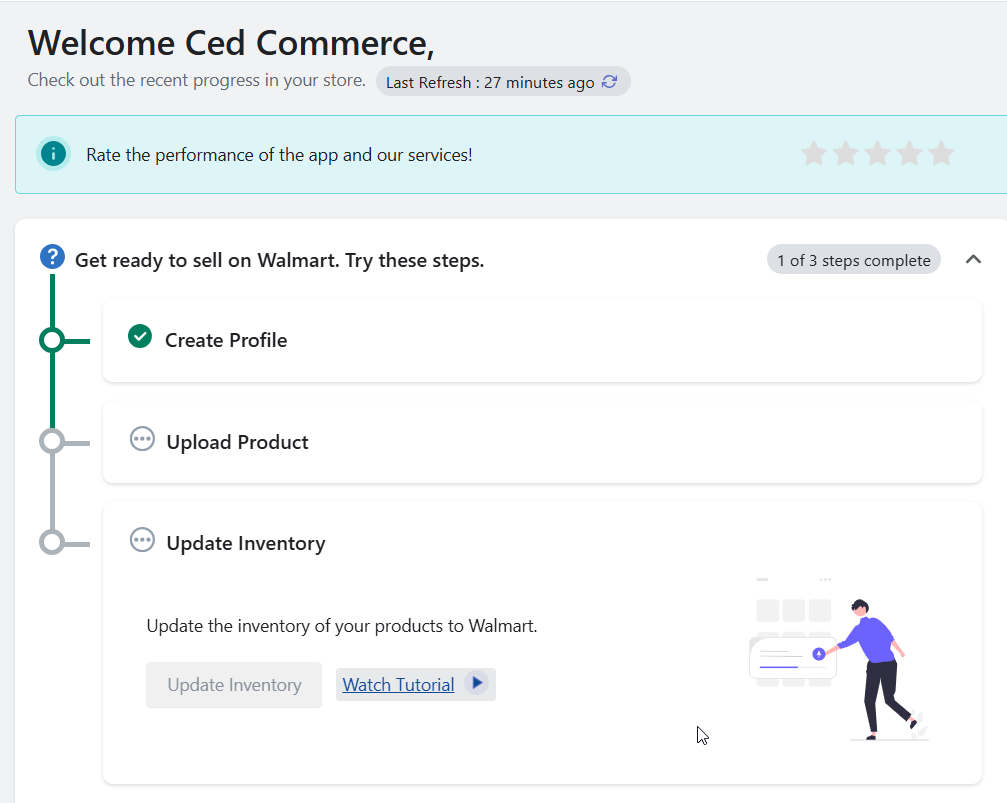The image size is (1007, 803).
Task: Click the pending icon beside Upload Product
Action: pos(142,439)
